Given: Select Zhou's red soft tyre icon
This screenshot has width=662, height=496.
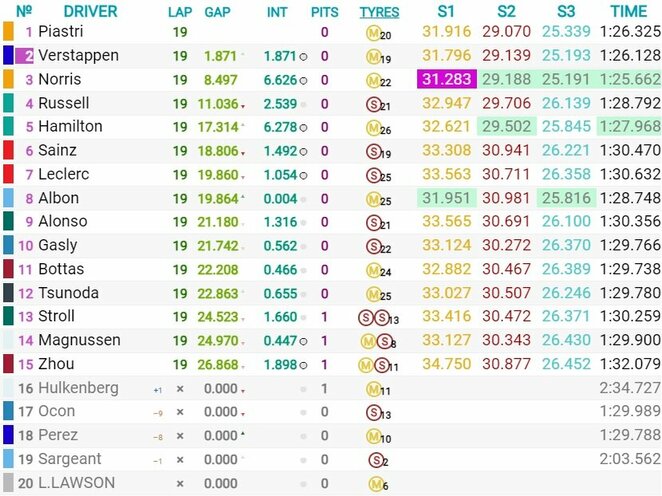Looking at the screenshot, I should (379, 364).
